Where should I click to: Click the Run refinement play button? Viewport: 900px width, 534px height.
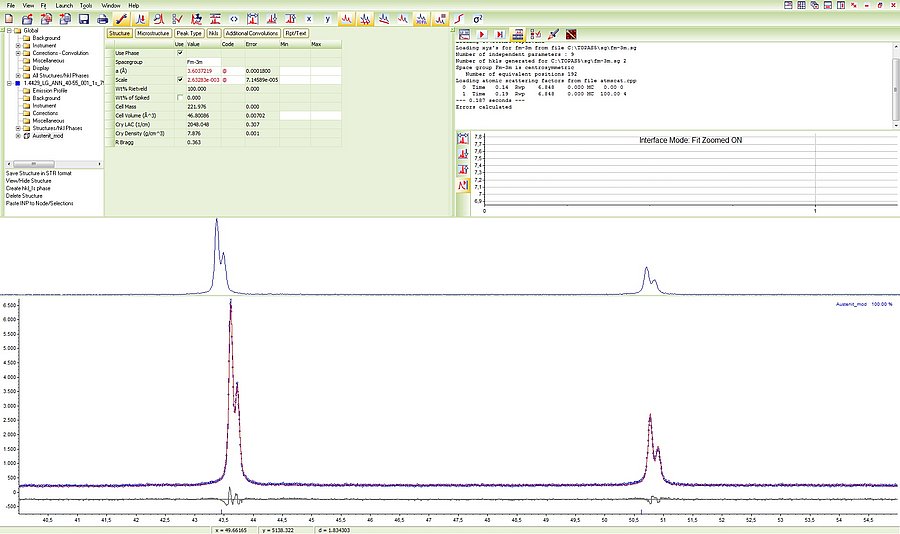(x=481, y=34)
